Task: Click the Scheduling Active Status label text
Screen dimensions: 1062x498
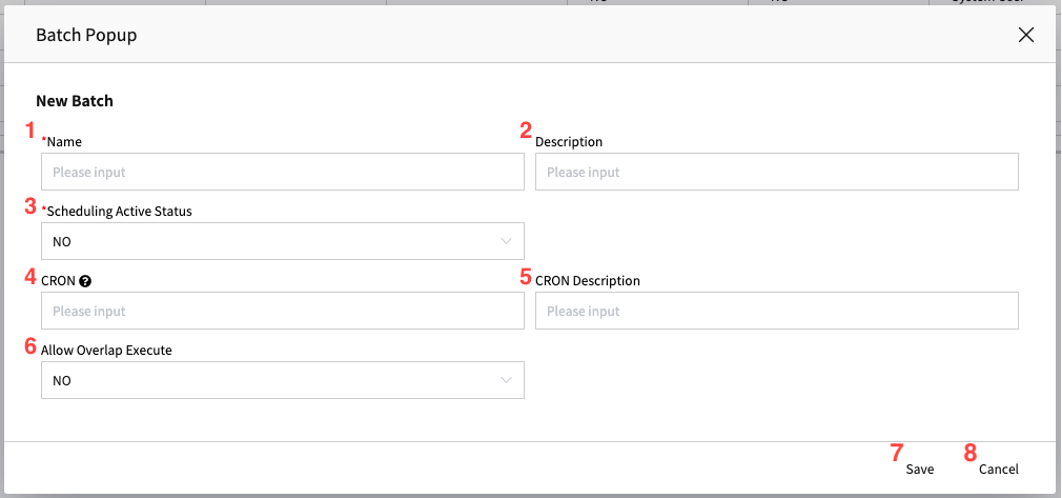Action: coord(116,211)
